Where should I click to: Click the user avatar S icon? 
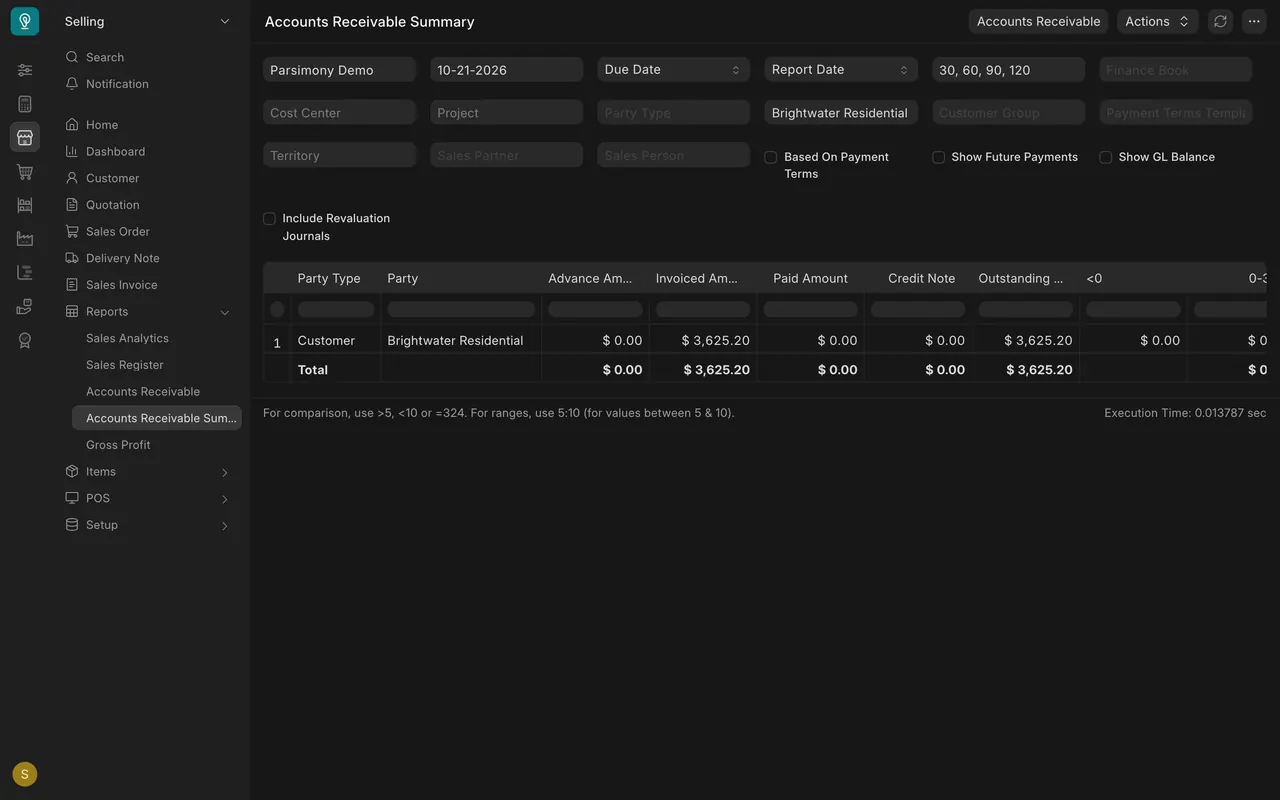click(x=25, y=774)
